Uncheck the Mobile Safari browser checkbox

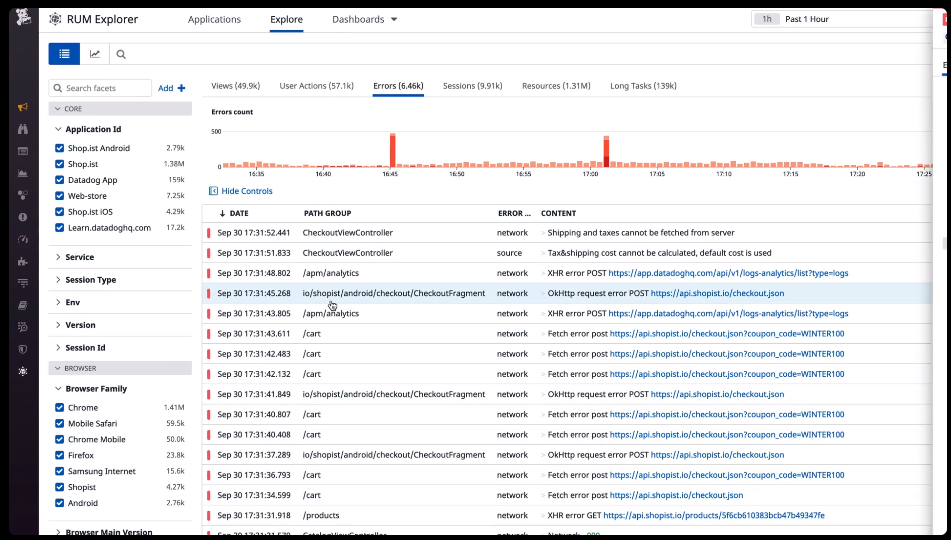[x=60, y=424]
